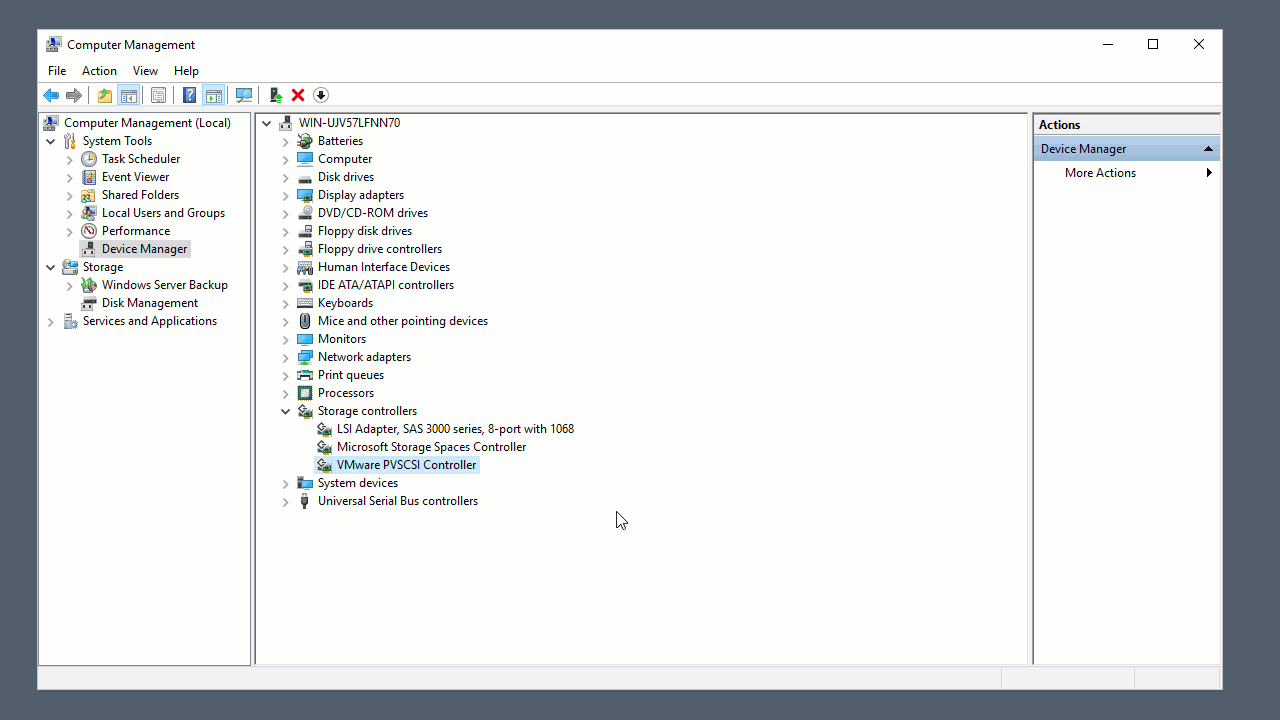Open the View menu
Viewport: 1280px width, 720px height.
(145, 71)
